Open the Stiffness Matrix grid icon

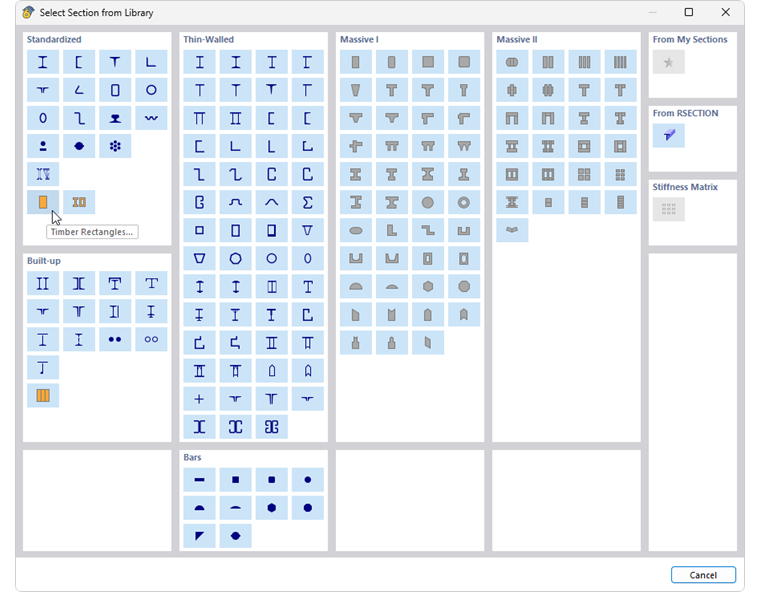pyautogui.click(x=668, y=209)
